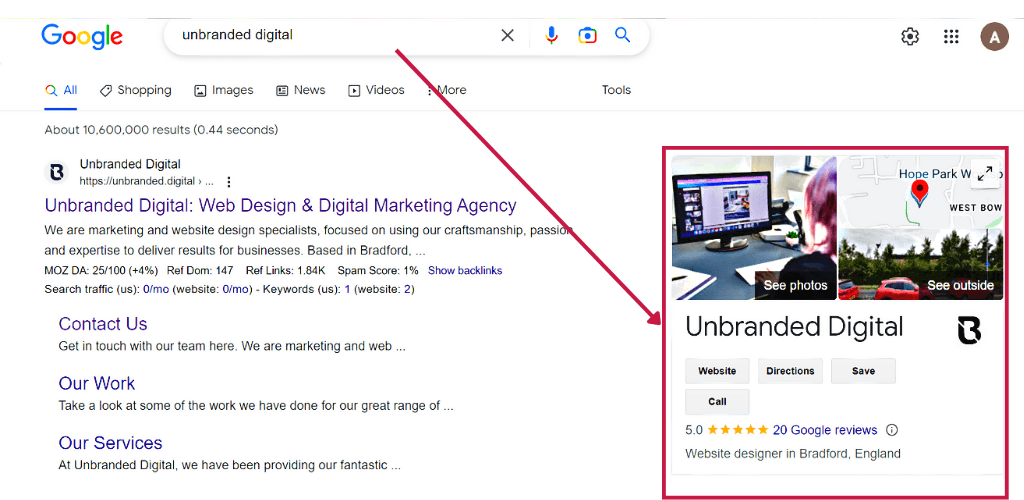
Task: Open Google settings gear icon
Action: click(x=909, y=37)
